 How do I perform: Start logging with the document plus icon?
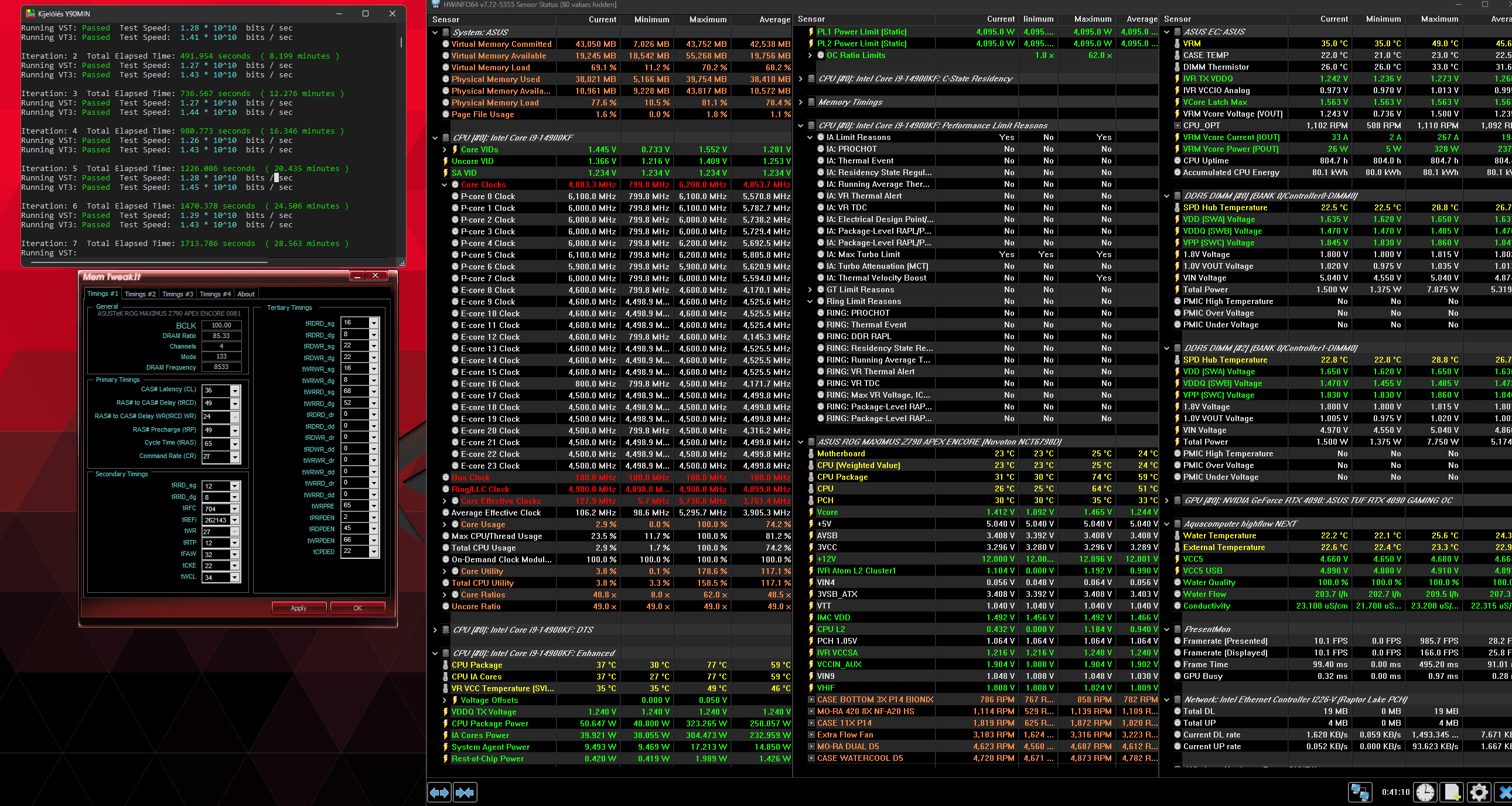pos(1452,793)
